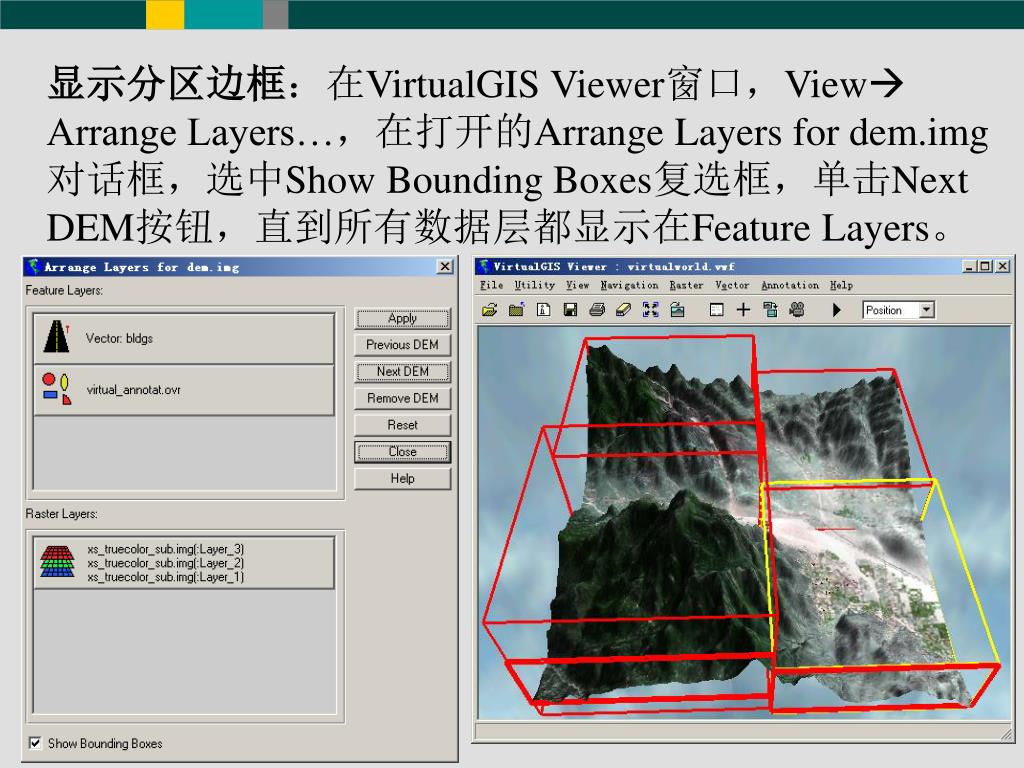Select xs_truecolor_sub.img(:Layer_2) text

point(165,563)
